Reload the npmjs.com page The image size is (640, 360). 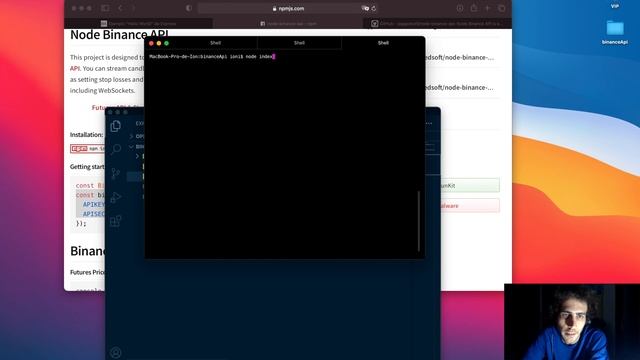373,8
